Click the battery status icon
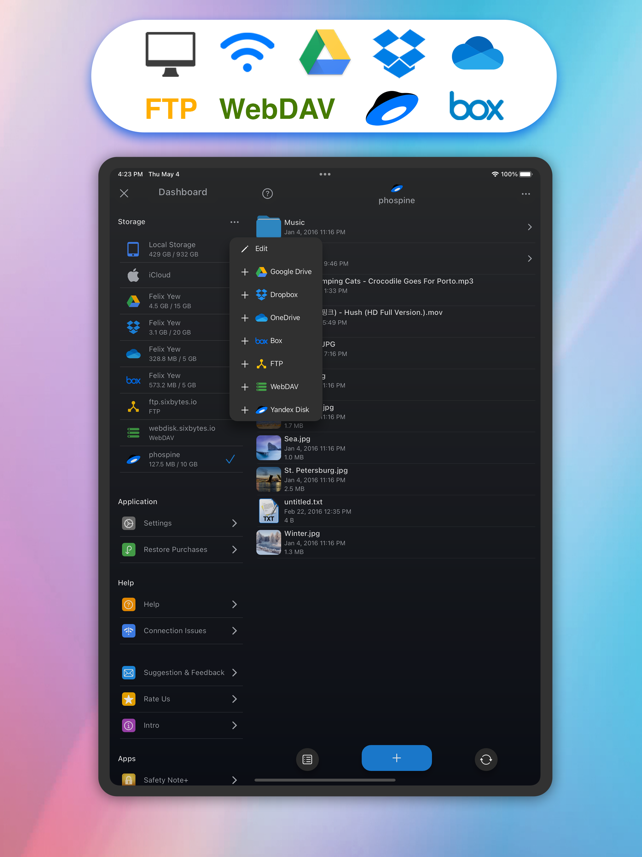The width and height of the screenshot is (642, 857). click(x=525, y=174)
